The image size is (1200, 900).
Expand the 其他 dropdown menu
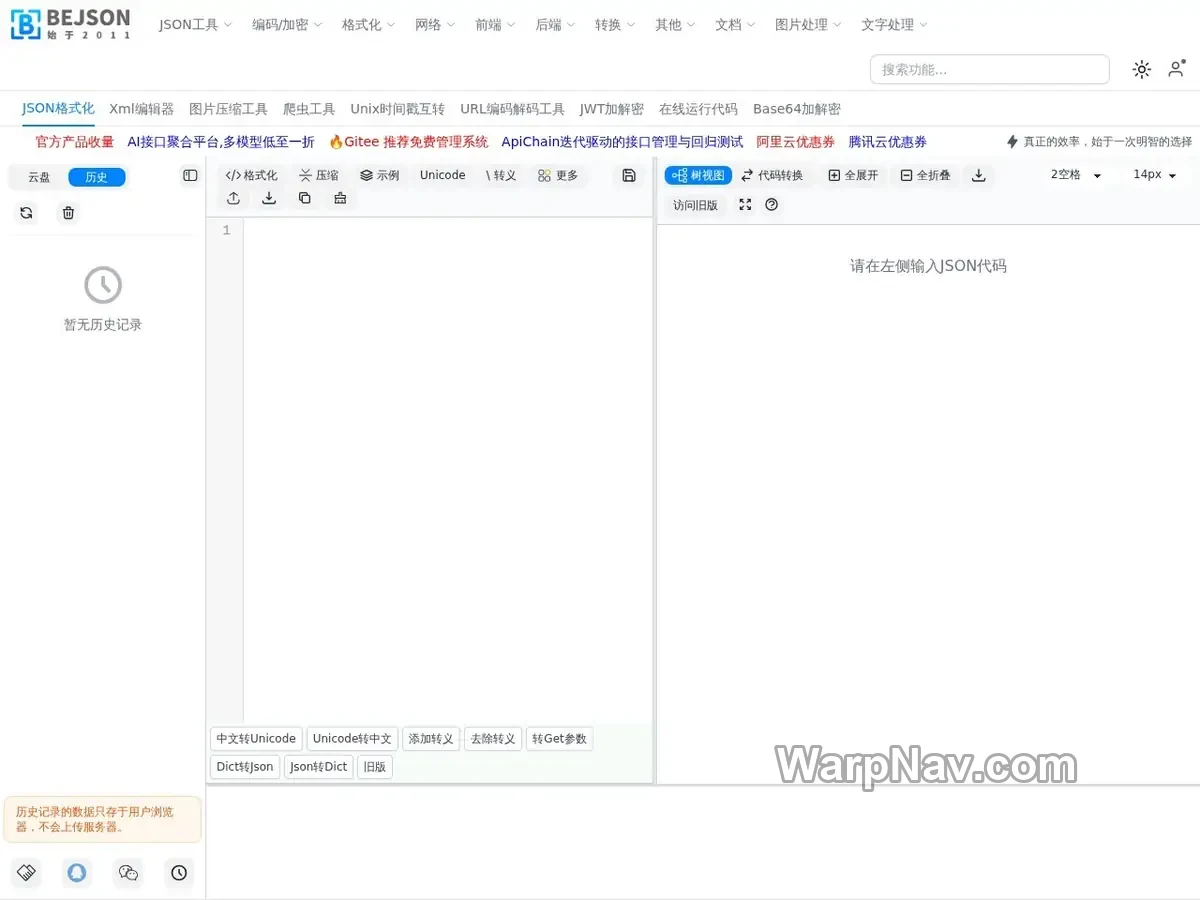click(x=675, y=25)
